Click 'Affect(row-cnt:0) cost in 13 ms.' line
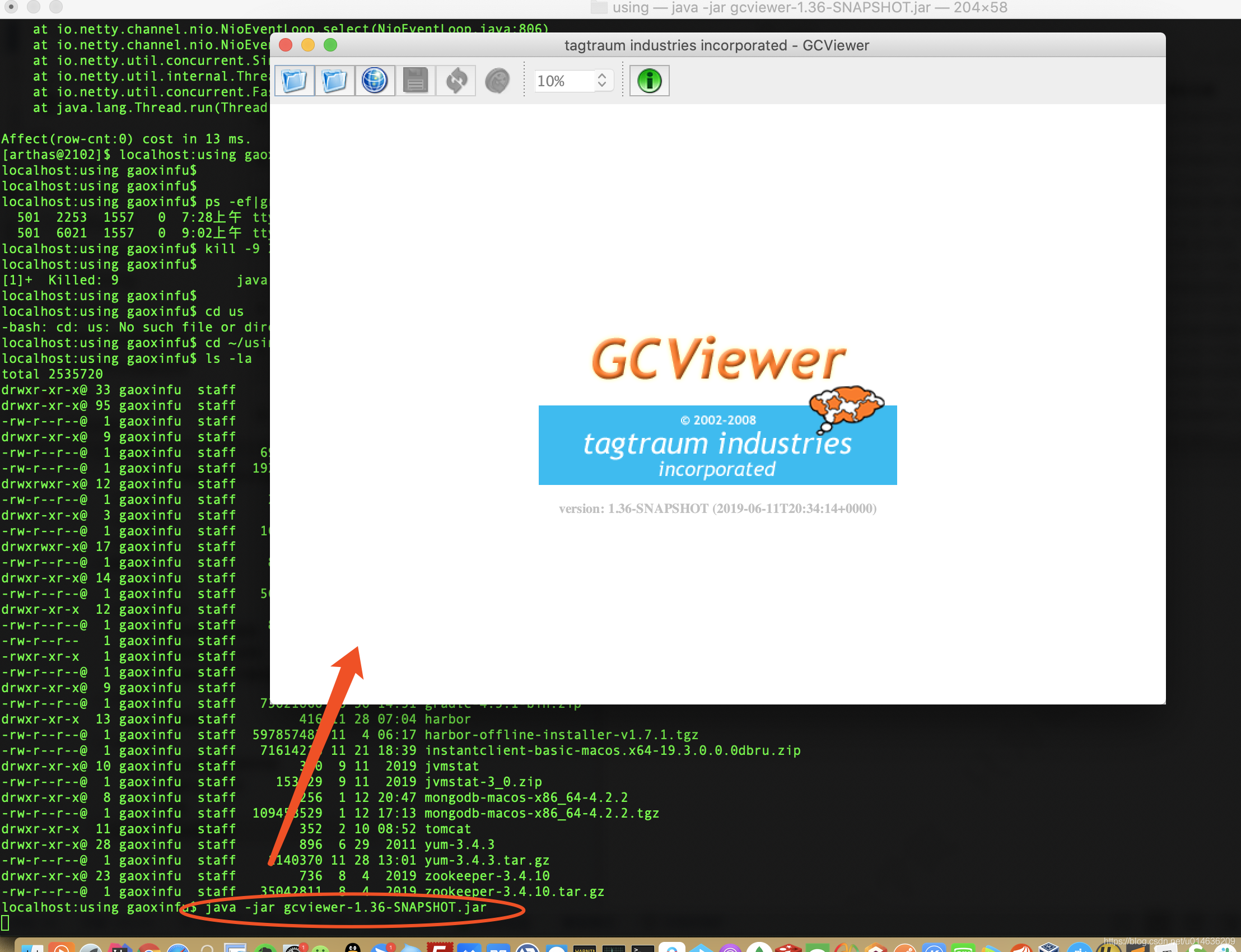1241x952 pixels. click(x=127, y=139)
